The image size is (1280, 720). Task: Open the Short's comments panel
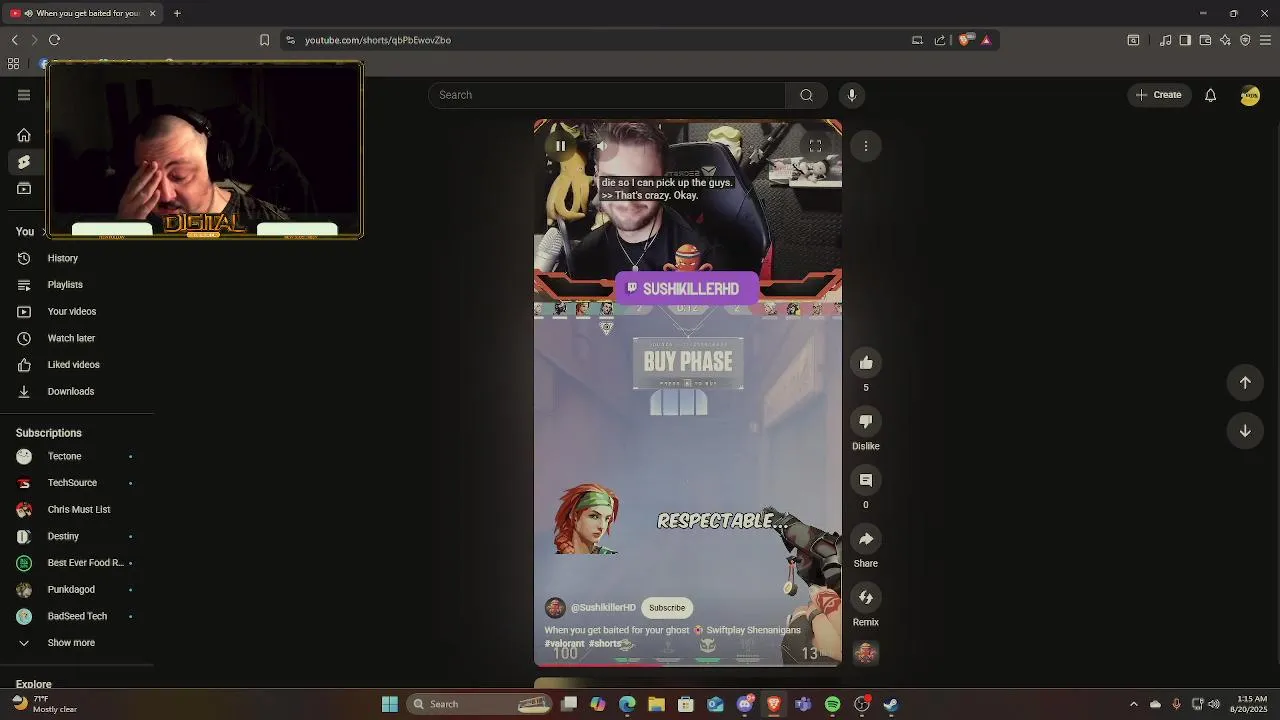(866, 480)
